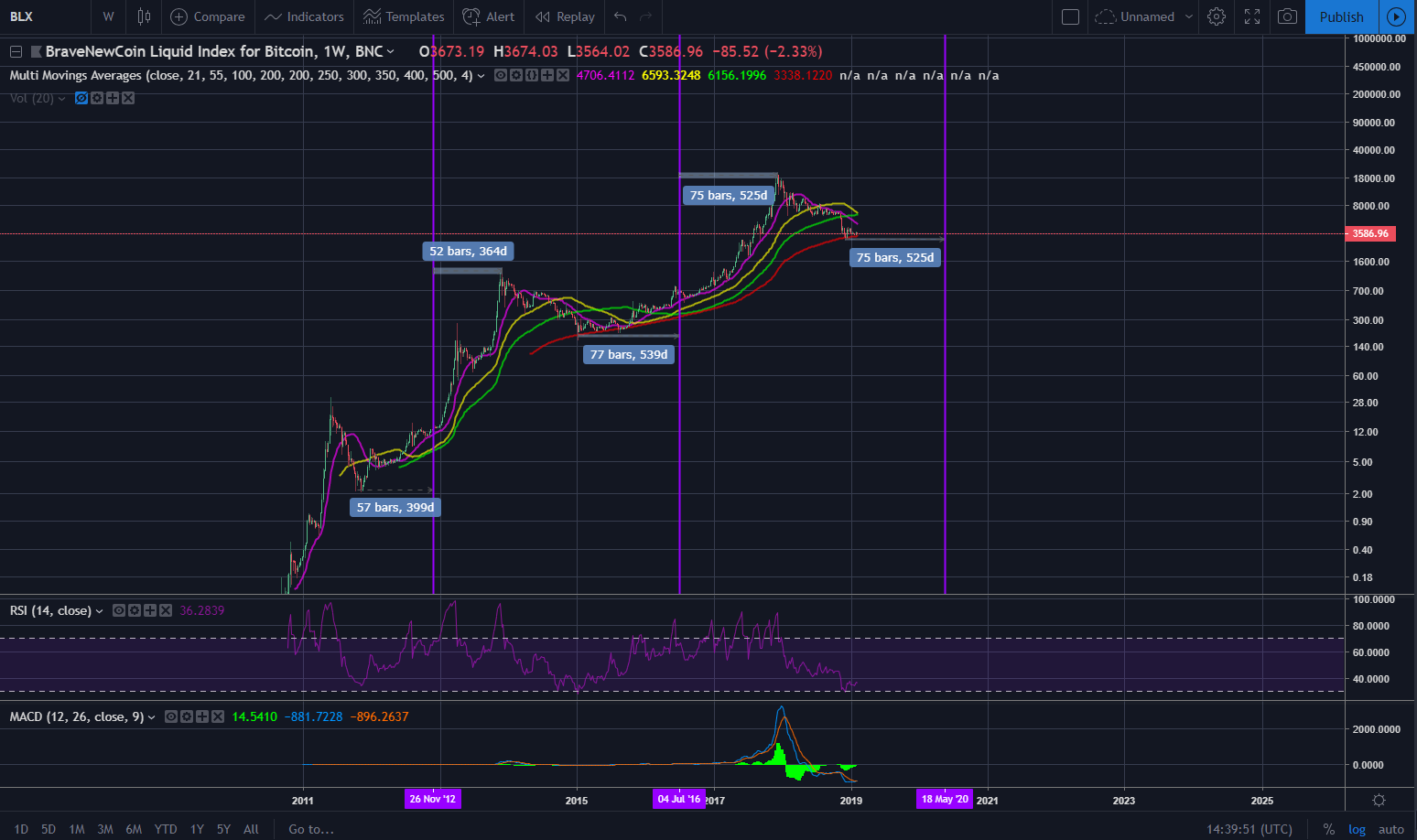Open the chart layout selector square
The height and width of the screenshot is (840, 1417).
pyautogui.click(x=1070, y=16)
